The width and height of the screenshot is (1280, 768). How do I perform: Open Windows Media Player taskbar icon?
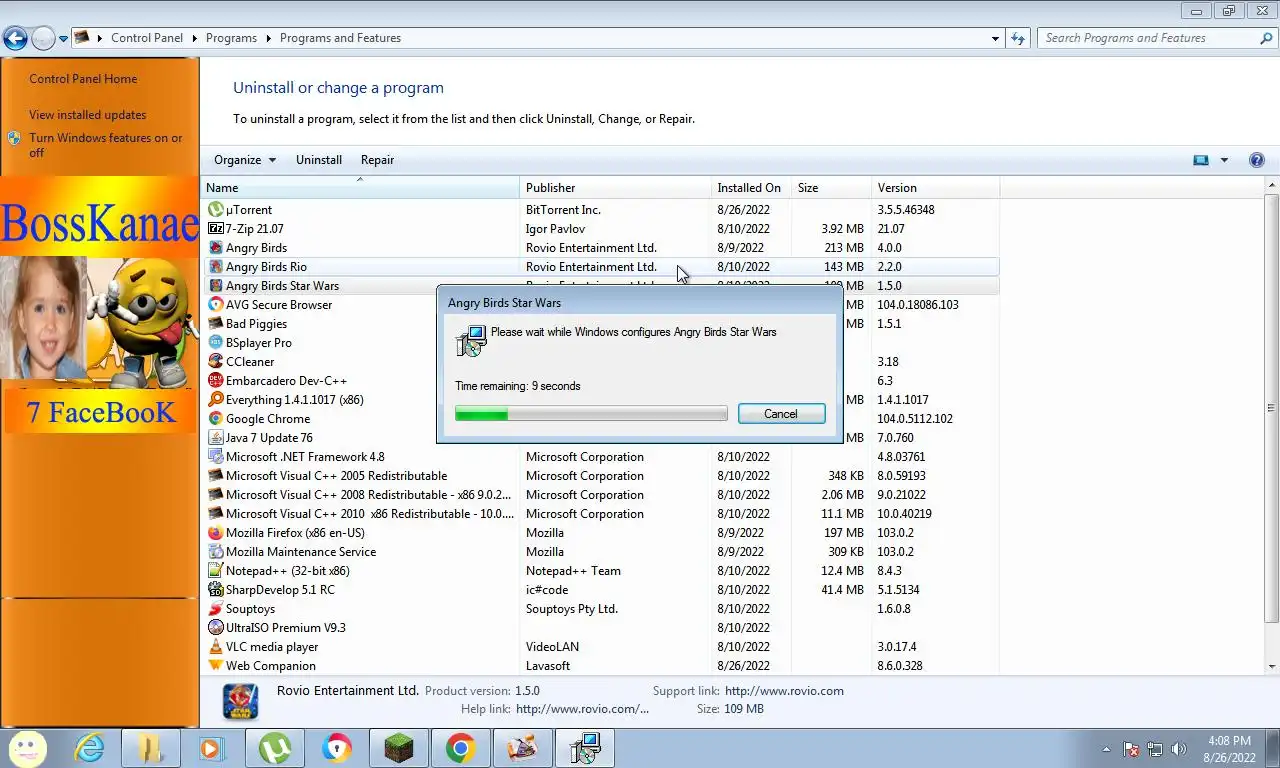tap(210, 748)
